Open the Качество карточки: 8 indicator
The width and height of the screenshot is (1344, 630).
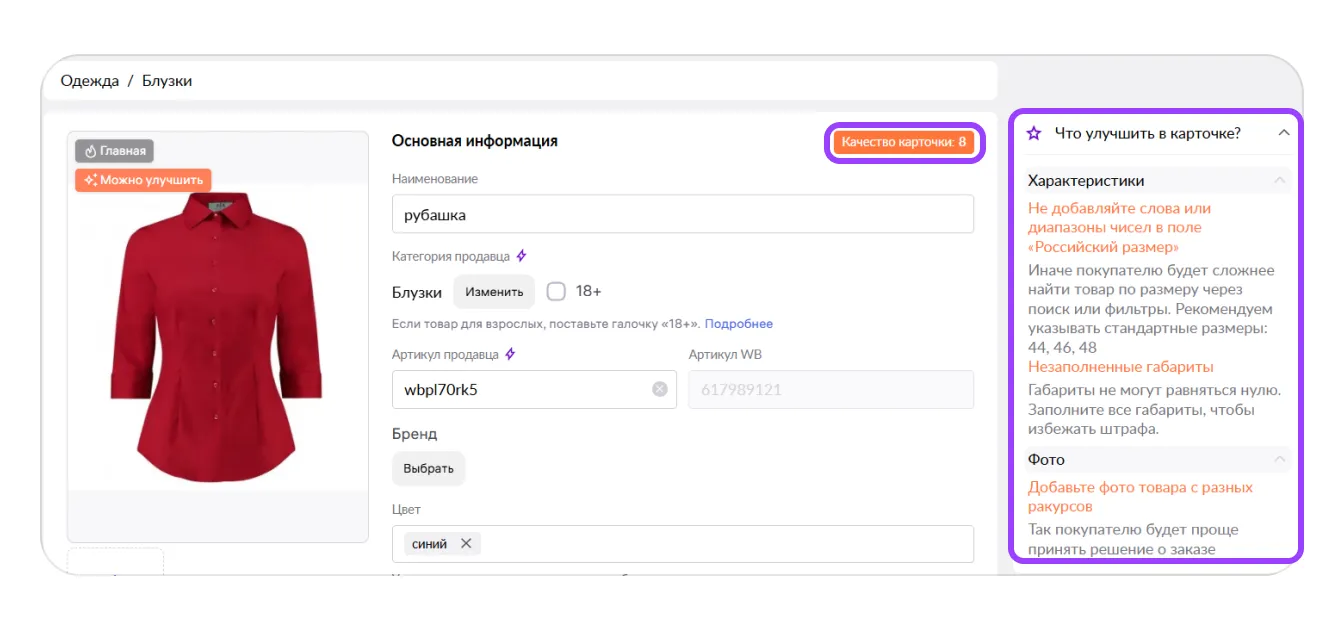(x=904, y=142)
